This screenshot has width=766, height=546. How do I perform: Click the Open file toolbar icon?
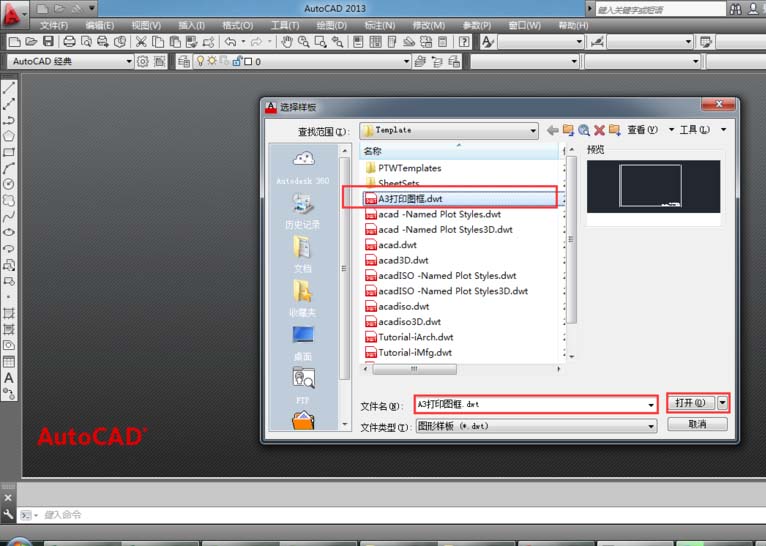click(x=31, y=42)
